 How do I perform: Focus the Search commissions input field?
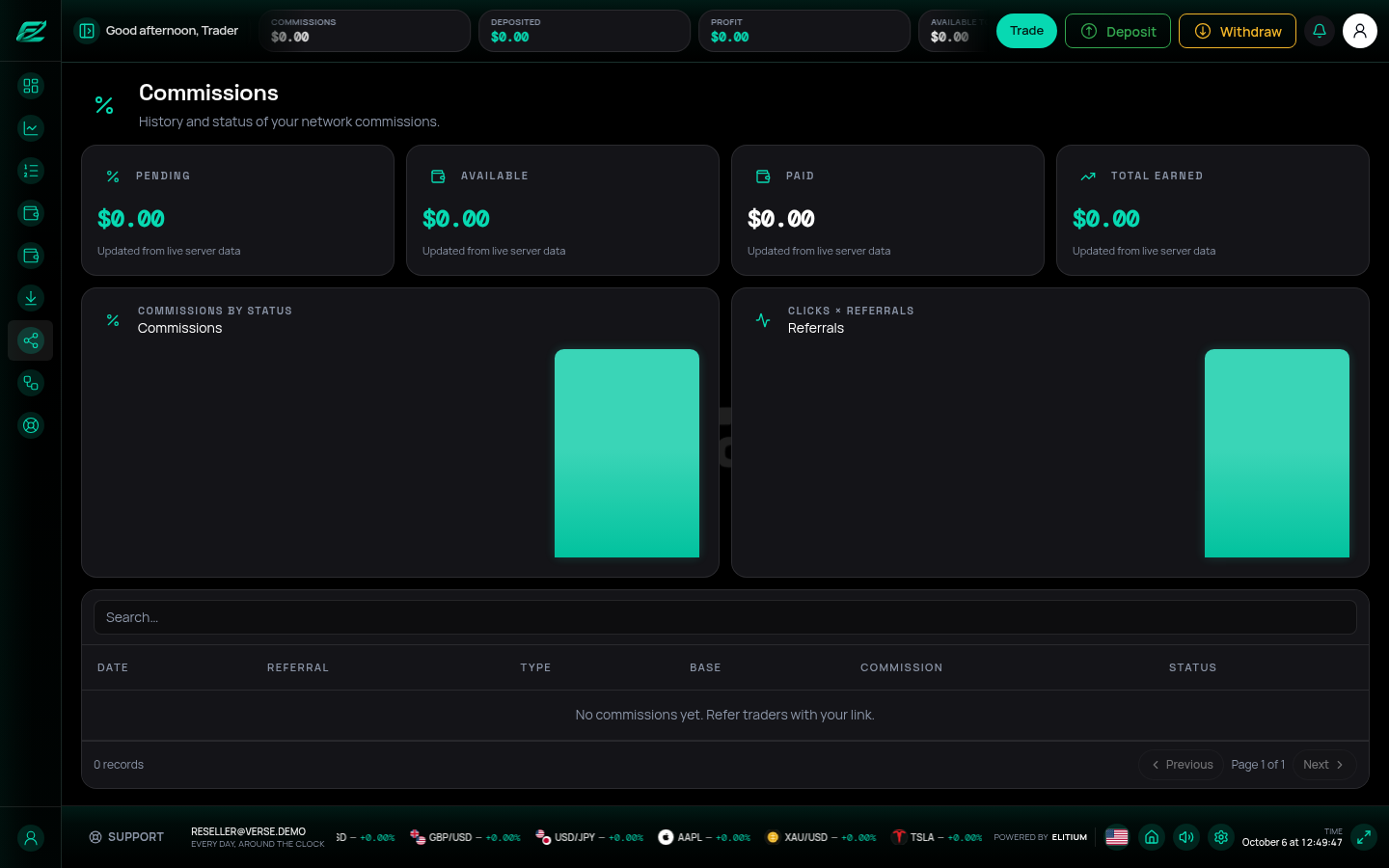(725, 617)
